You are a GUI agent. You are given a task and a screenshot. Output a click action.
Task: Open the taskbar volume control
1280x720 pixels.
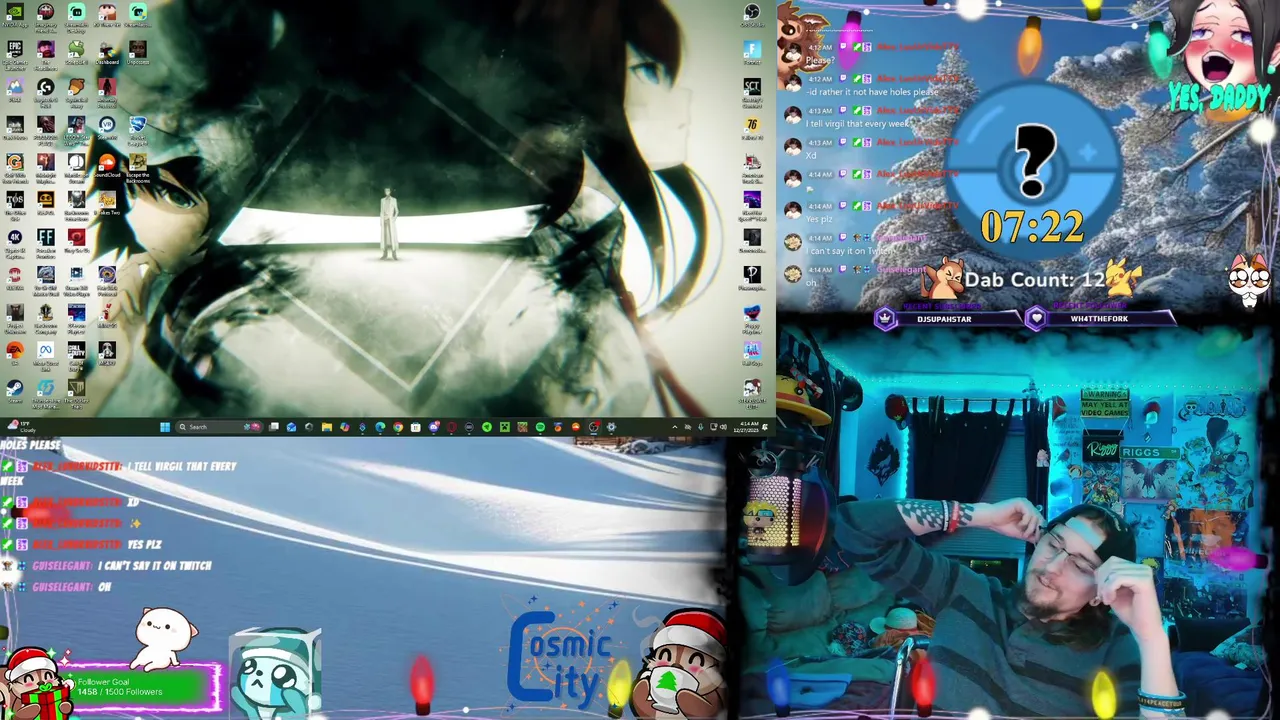click(x=723, y=427)
